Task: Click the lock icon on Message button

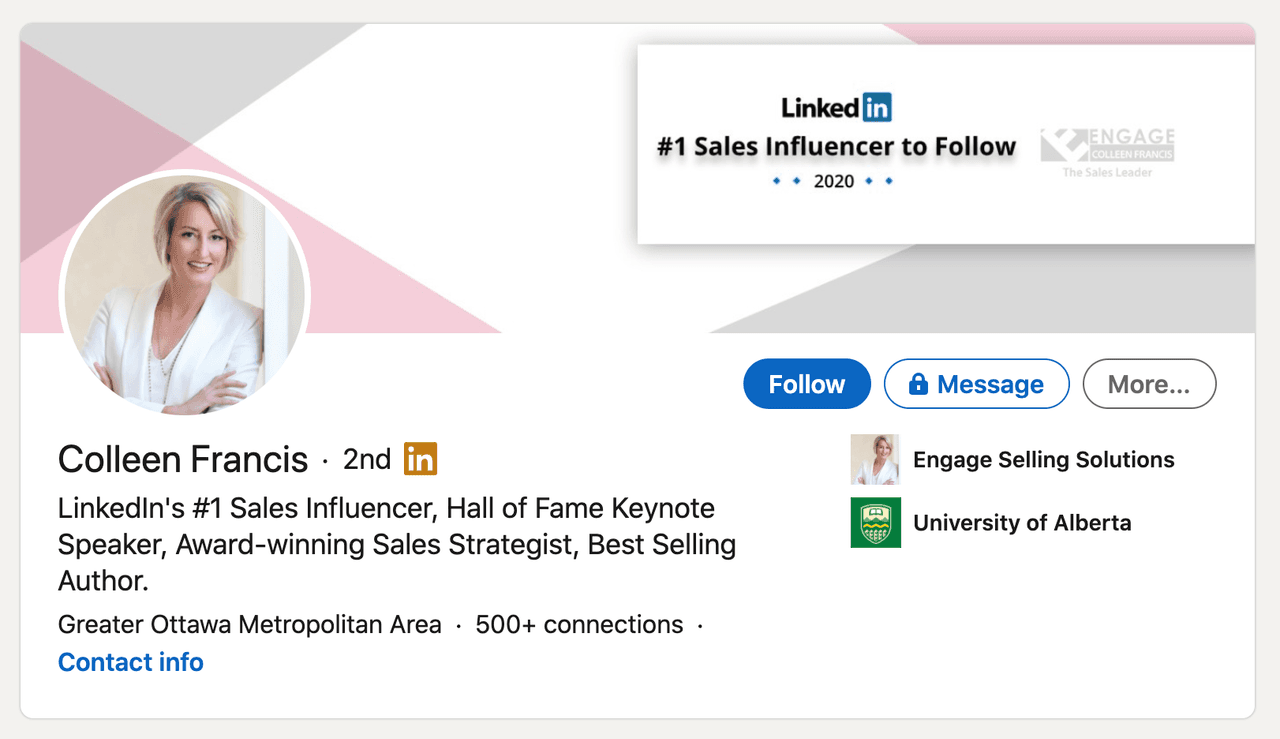Action: (x=918, y=384)
